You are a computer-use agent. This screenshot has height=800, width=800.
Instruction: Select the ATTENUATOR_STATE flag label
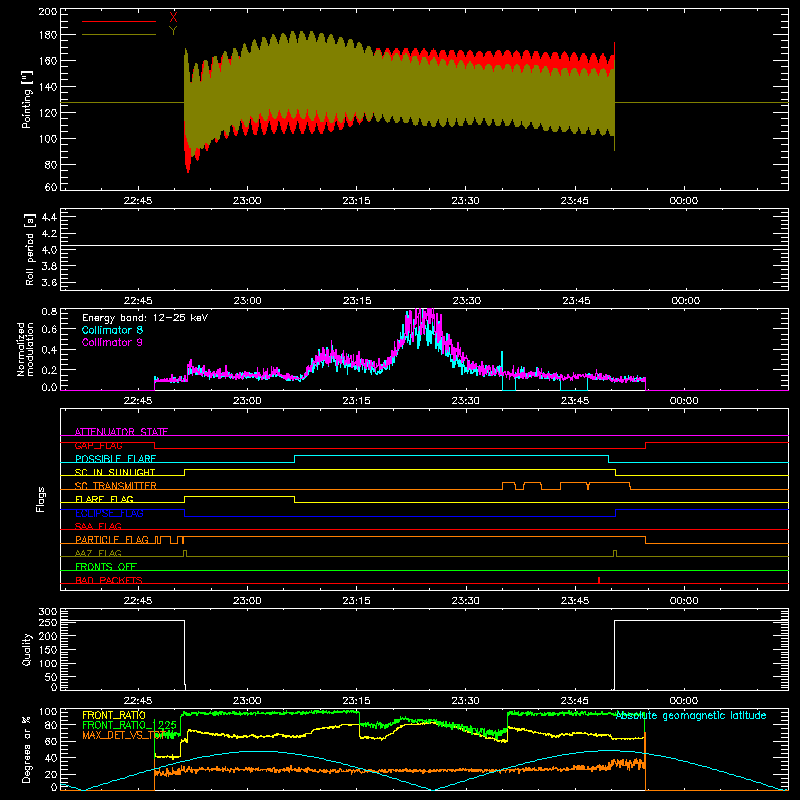(121, 432)
